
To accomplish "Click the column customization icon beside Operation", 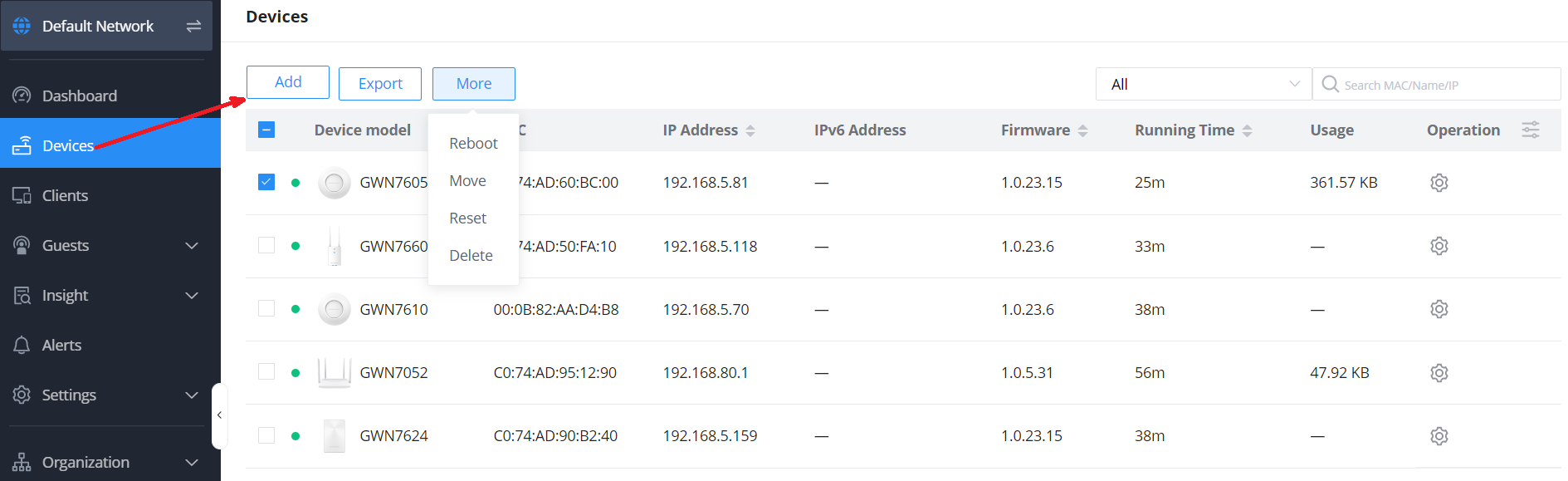I will [x=1531, y=130].
